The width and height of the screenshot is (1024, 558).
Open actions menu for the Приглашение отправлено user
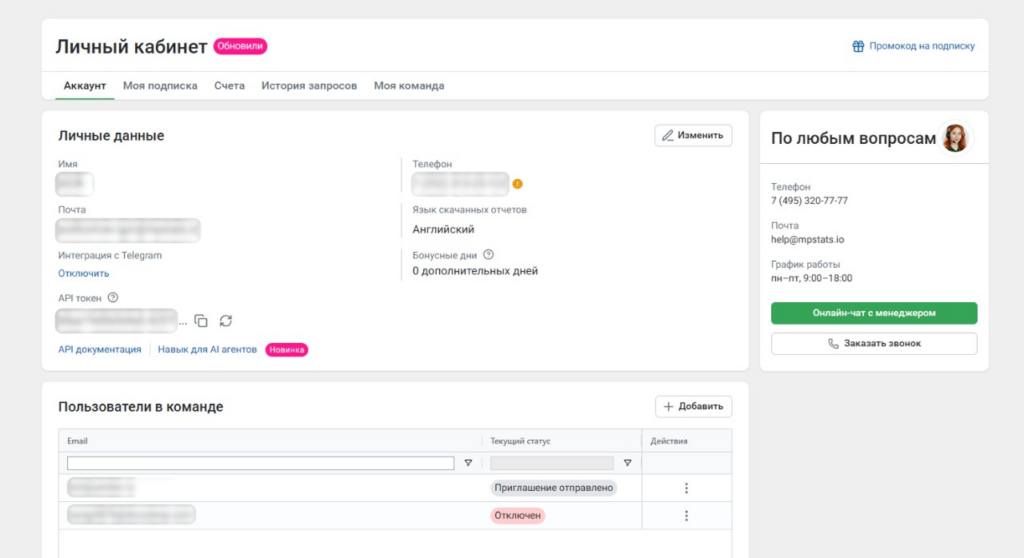click(x=686, y=488)
